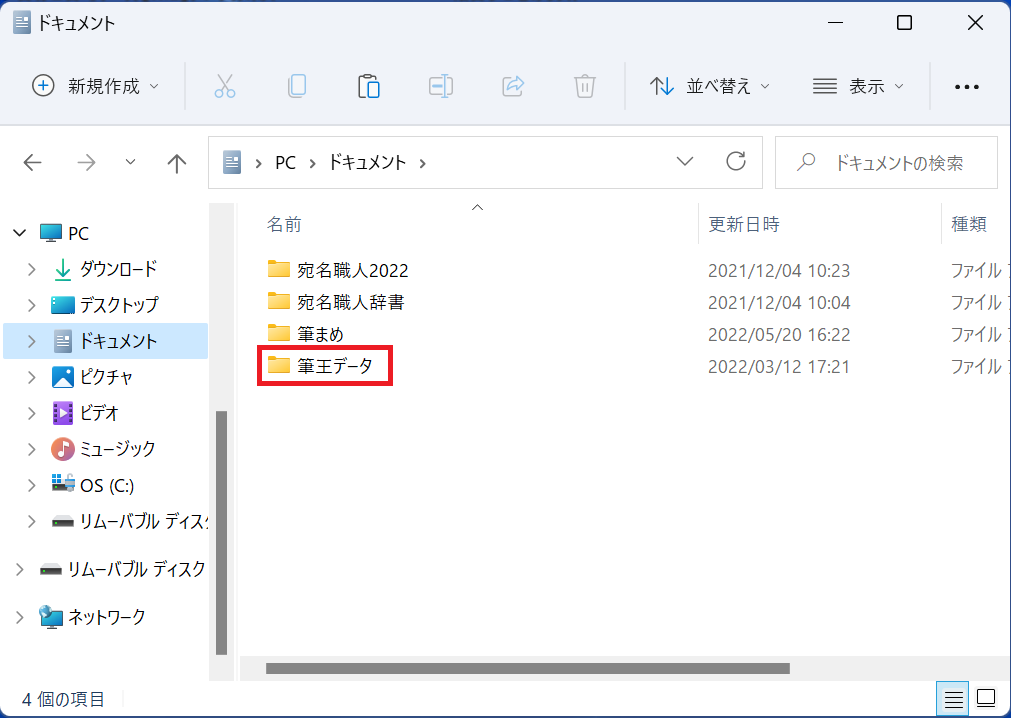The height and width of the screenshot is (718, 1011).
Task: Click date 2022/05/20 16:22
Action: click(779, 335)
